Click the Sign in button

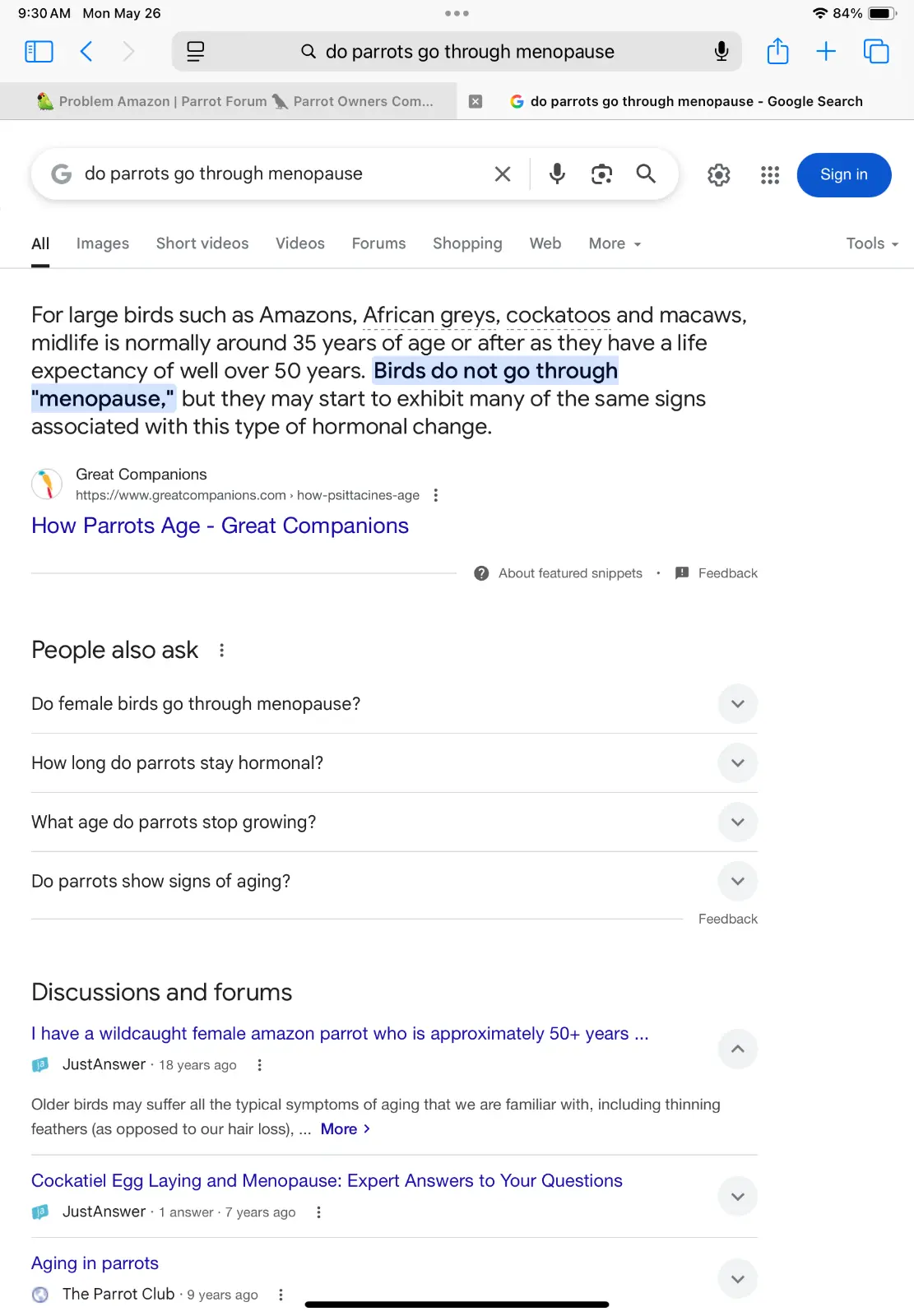click(843, 174)
